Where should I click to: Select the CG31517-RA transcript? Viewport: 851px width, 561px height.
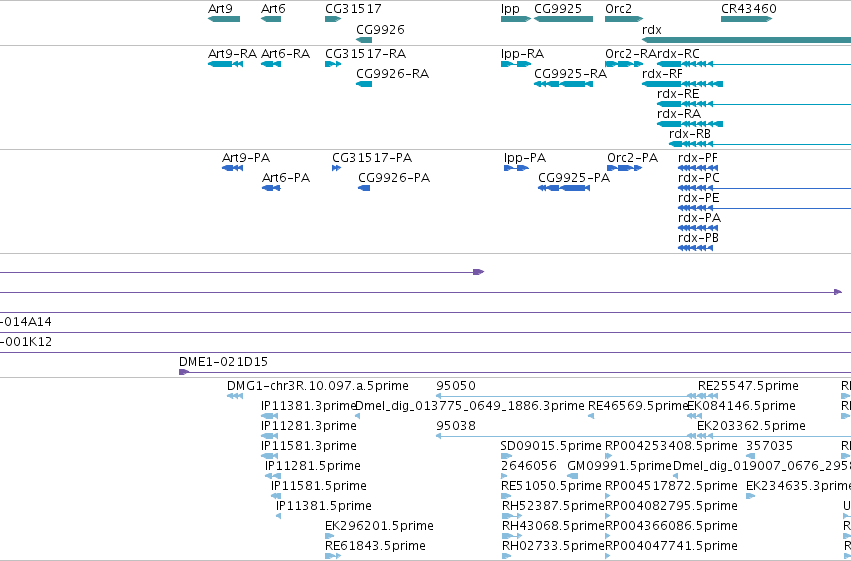pos(333,64)
